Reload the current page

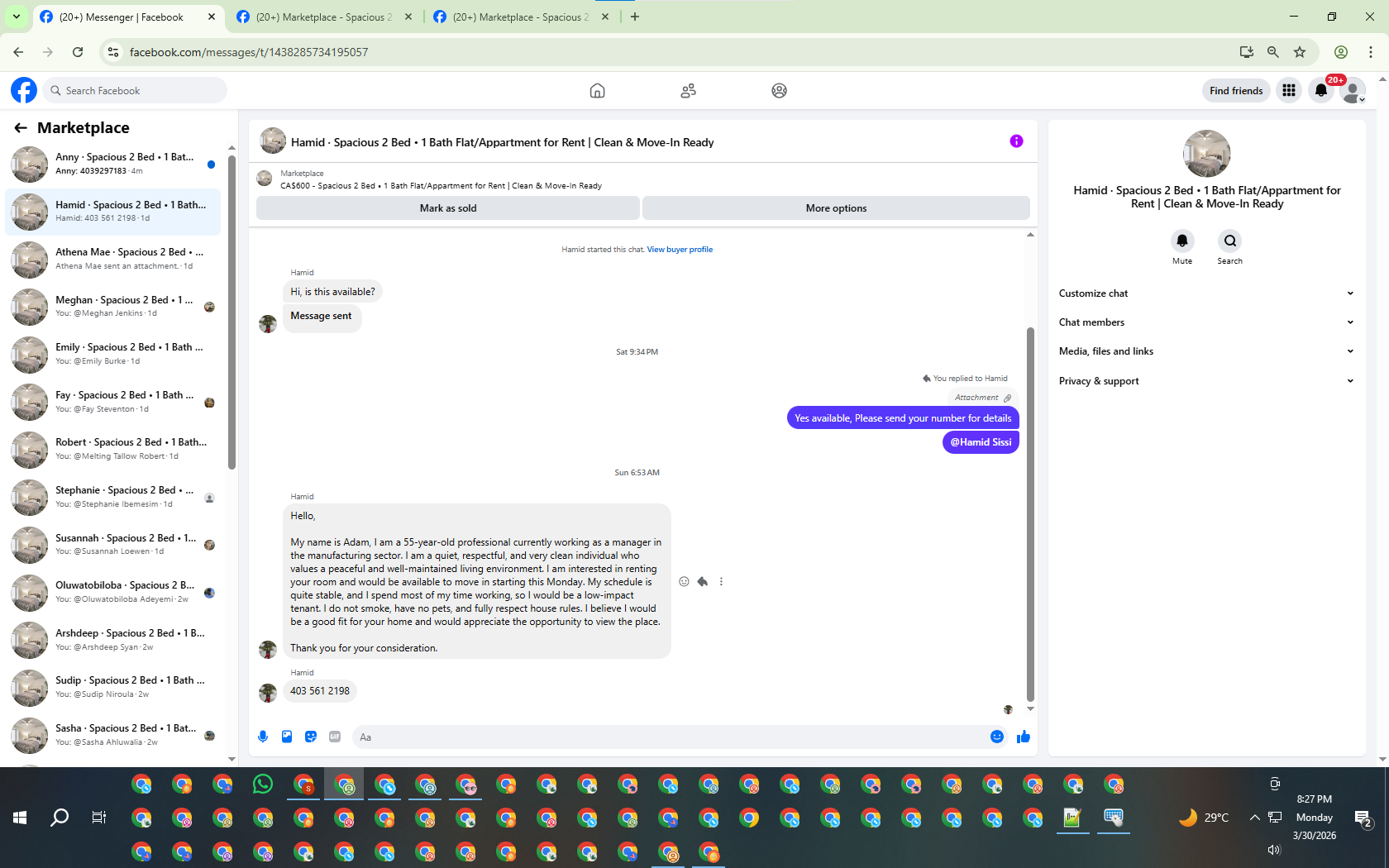78,52
